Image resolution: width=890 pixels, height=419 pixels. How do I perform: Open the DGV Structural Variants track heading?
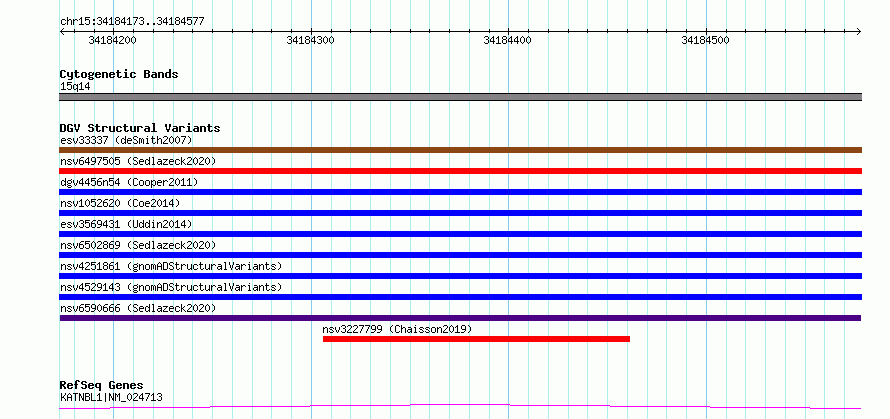[x=140, y=128]
